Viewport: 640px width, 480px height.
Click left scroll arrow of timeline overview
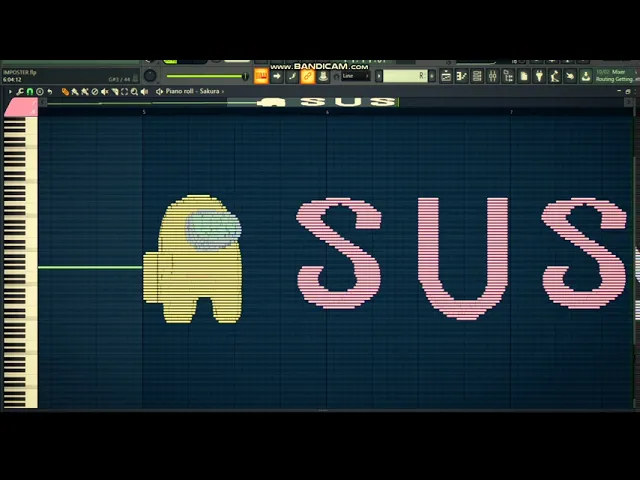42,102
